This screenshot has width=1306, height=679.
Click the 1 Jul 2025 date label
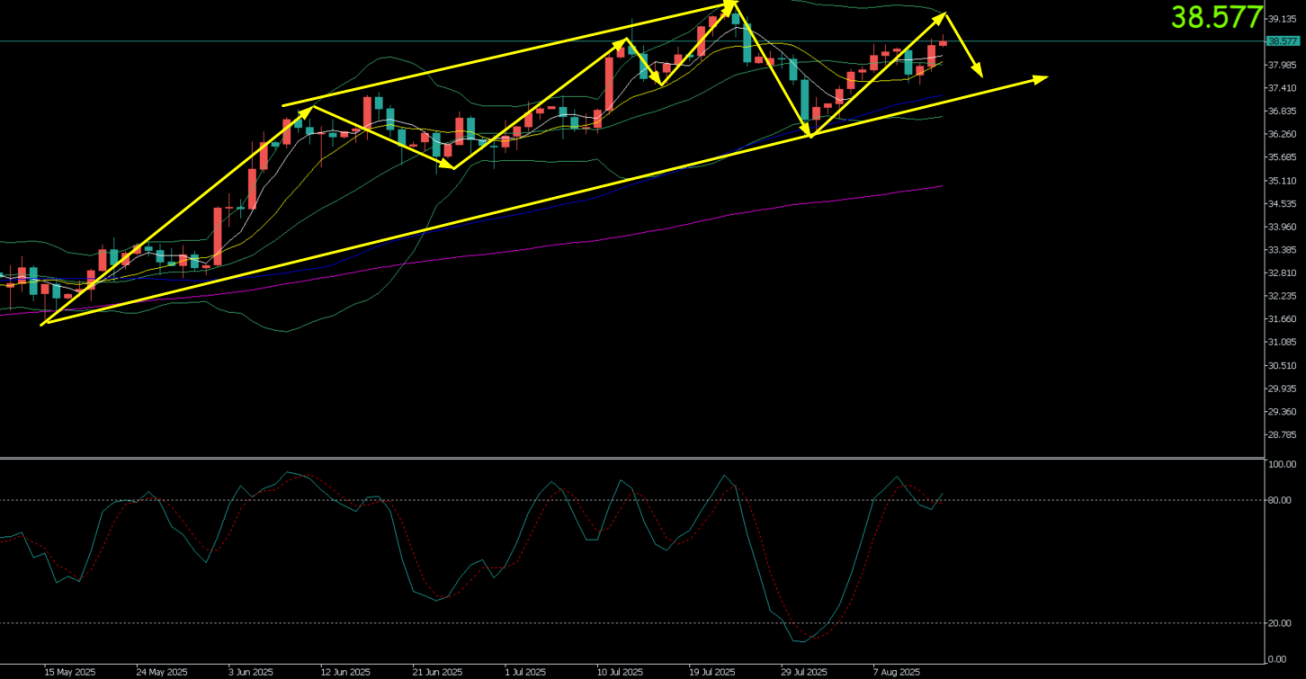coord(528,672)
